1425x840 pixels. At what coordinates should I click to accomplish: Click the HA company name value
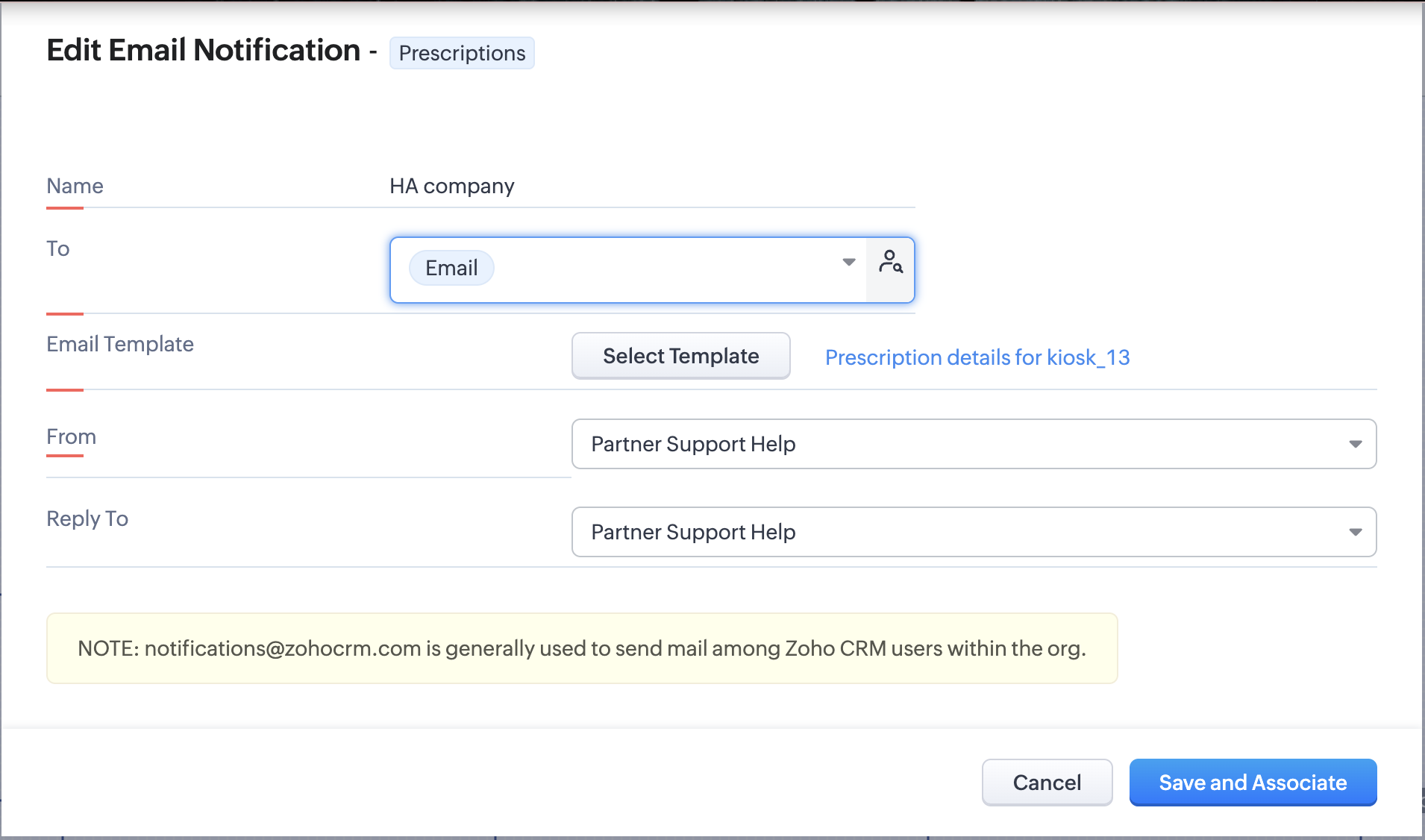(x=452, y=186)
